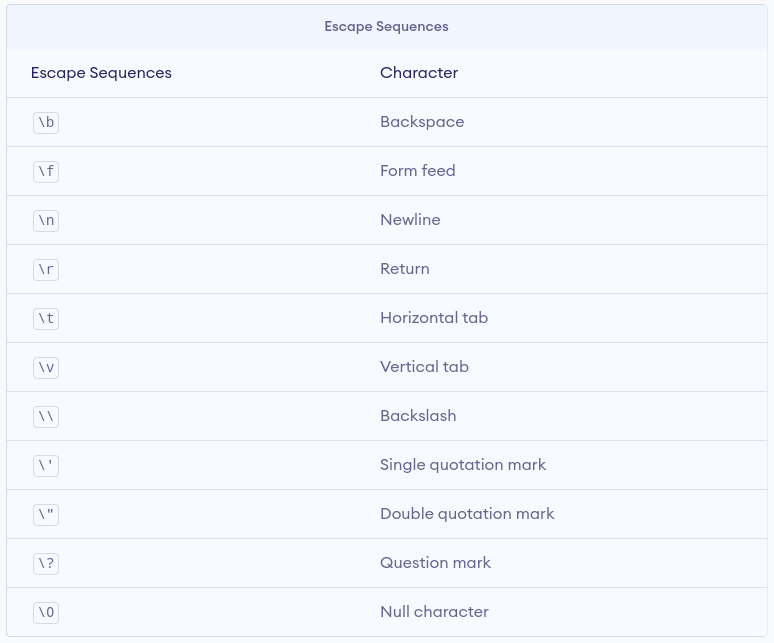Screen dimensions: 774x643
Task: Click the Horizontal tab cell
Action: tap(434, 318)
